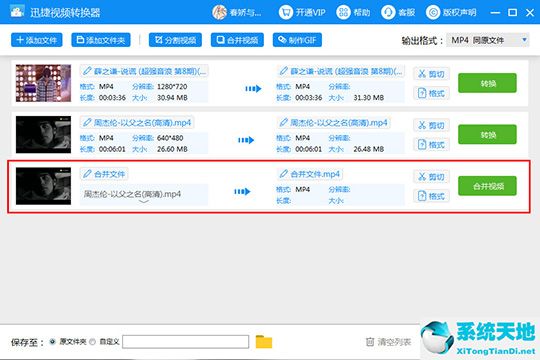Click 格式 format for 薛之谦 video row

(431, 93)
